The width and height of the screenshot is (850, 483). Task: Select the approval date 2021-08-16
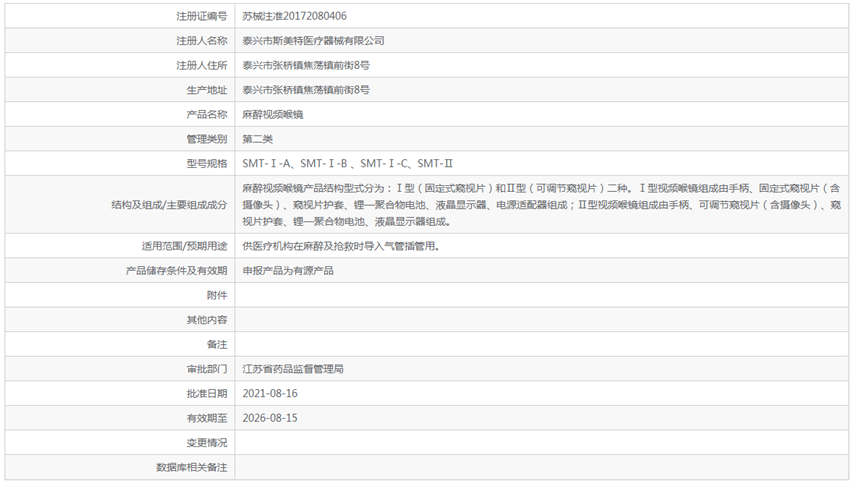pyautogui.click(x=270, y=394)
